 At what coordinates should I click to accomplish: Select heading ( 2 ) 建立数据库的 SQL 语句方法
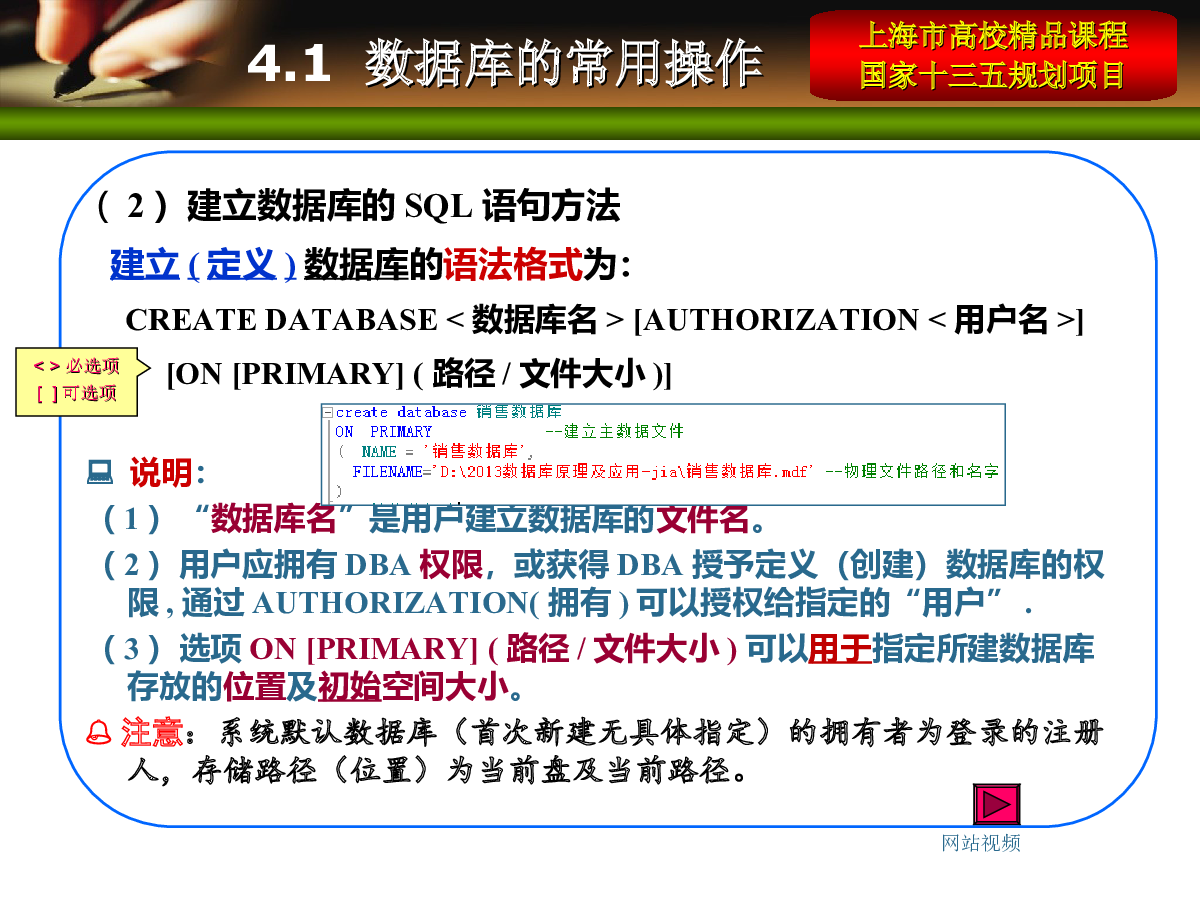359,207
